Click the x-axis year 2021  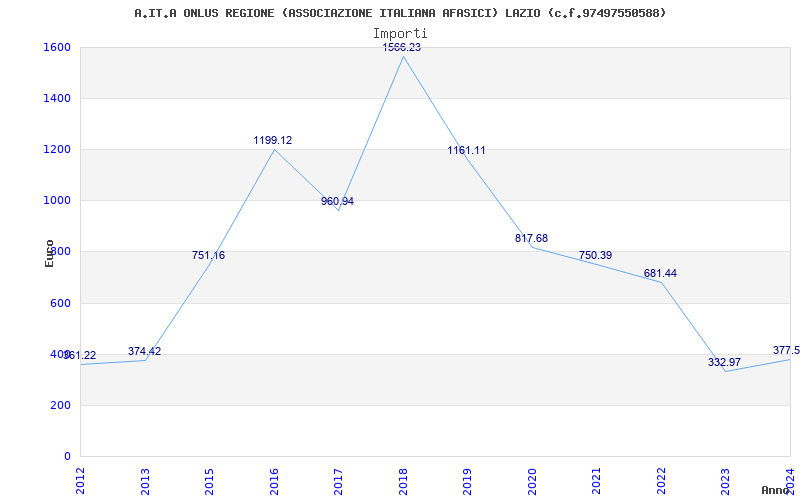pos(596,481)
